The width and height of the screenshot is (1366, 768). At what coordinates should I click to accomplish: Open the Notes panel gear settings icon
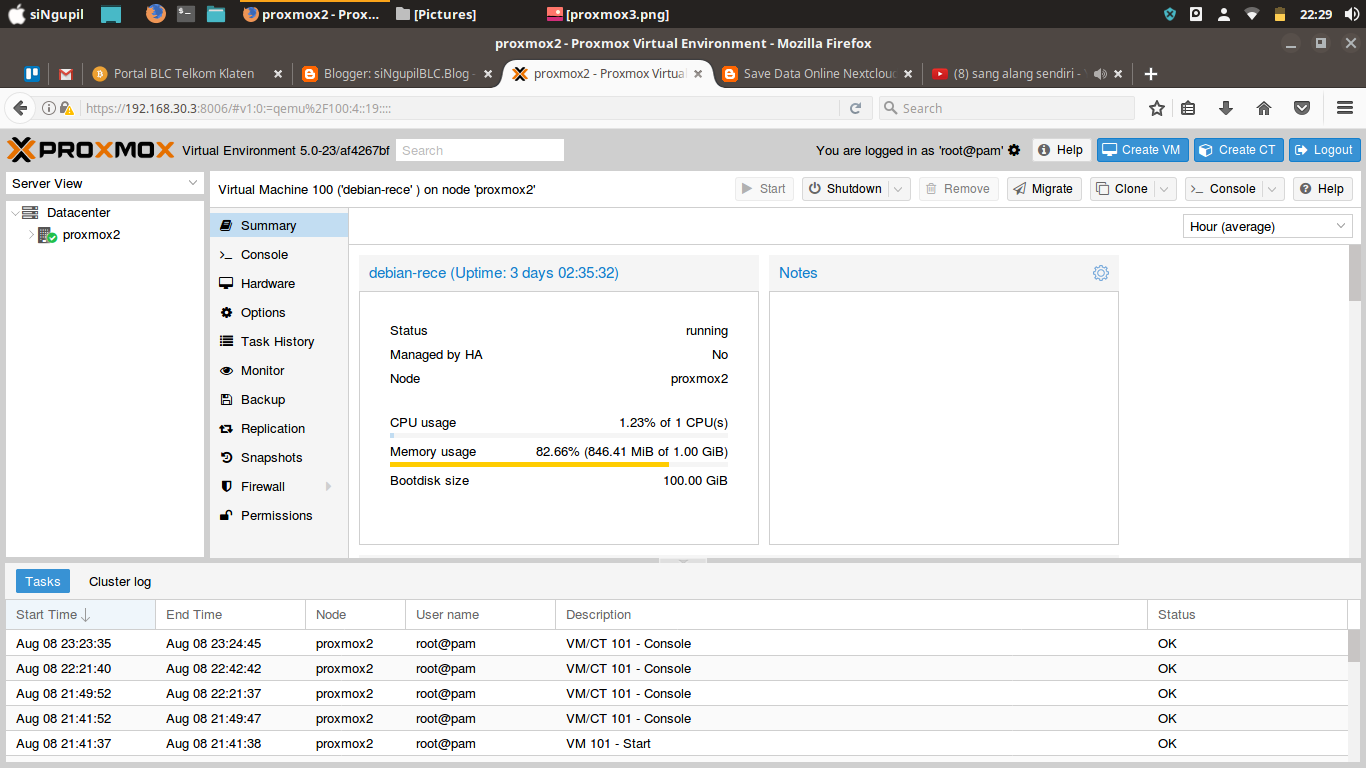coord(1101,273)
